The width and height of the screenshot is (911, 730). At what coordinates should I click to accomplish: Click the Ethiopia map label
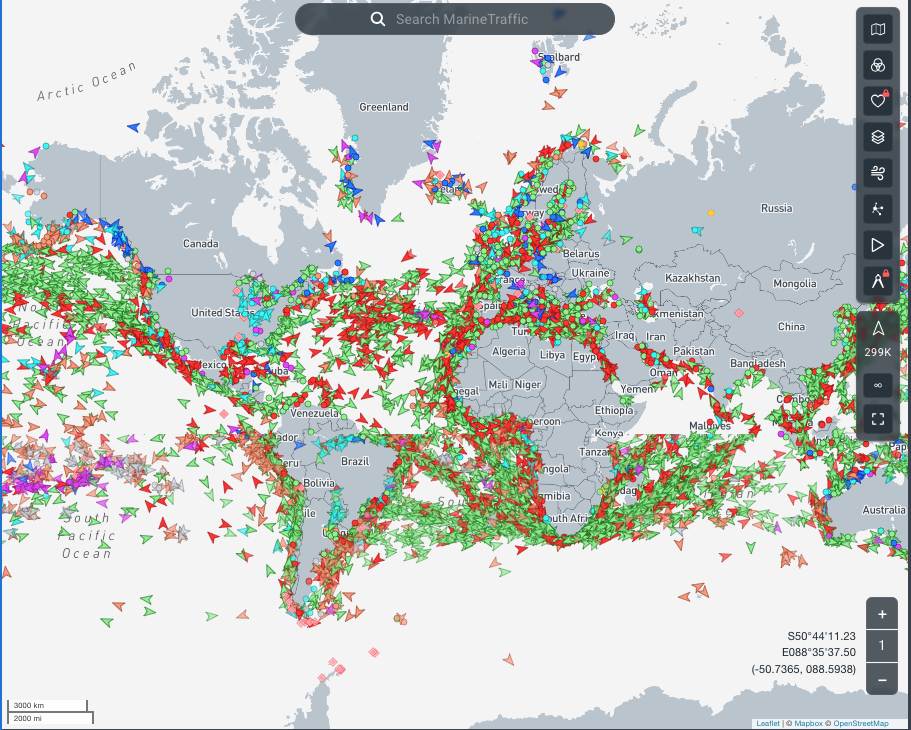(x=614, y=410)
